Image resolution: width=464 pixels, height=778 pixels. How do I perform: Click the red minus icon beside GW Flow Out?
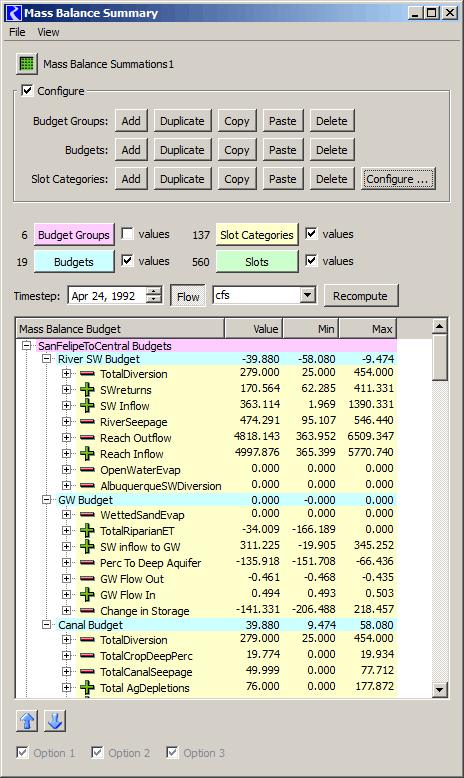(87, 579)
